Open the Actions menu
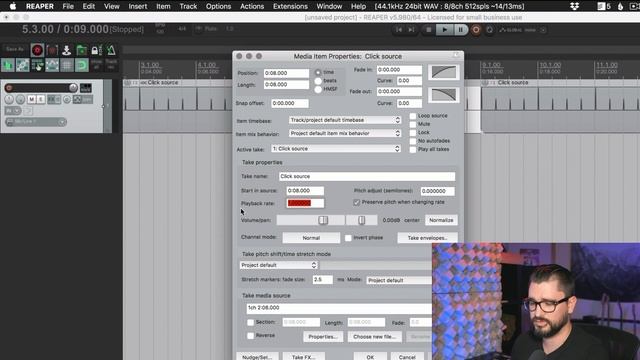The width and height of the screenshot is (640, 360). pos(252,6)
